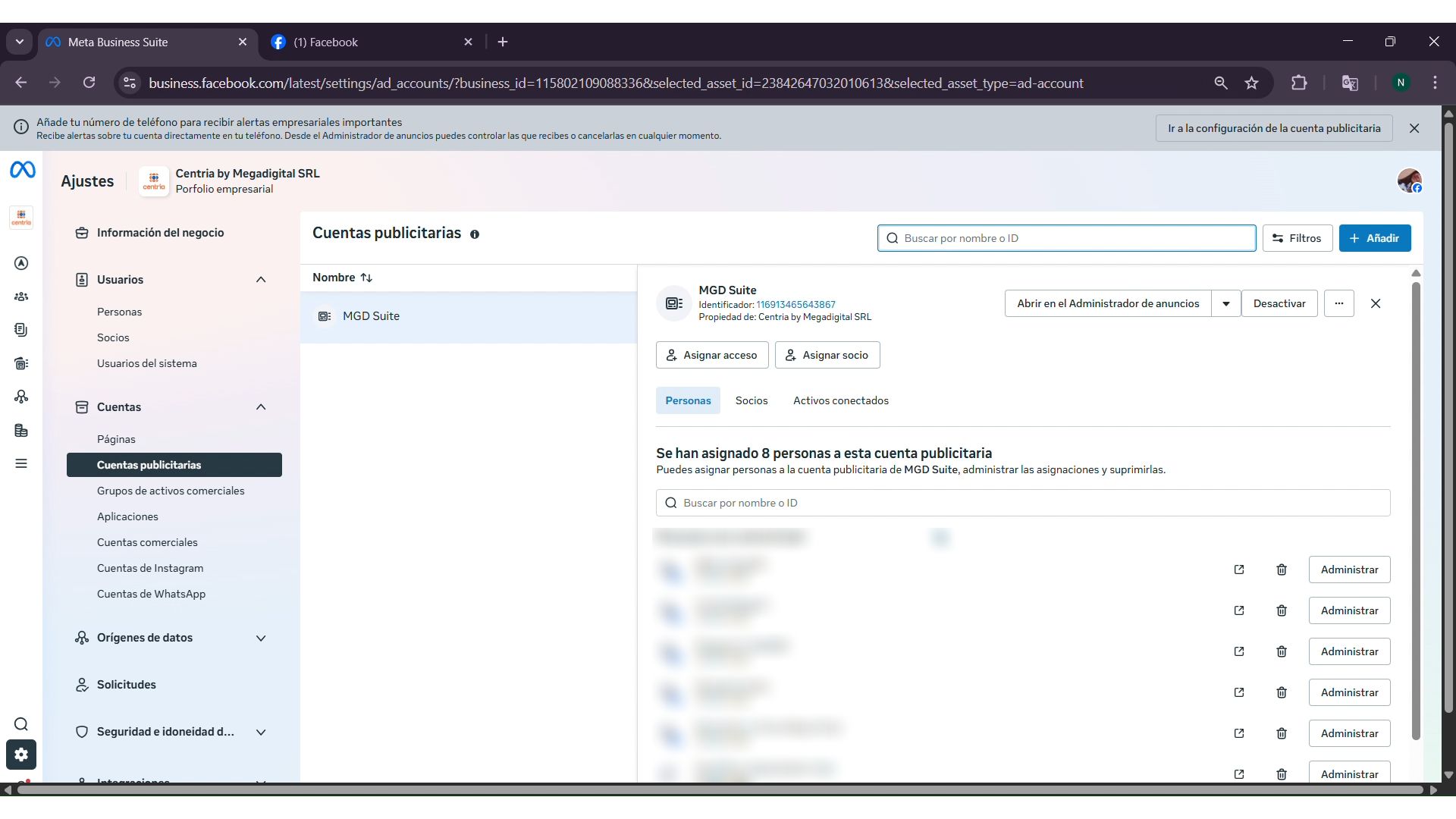Click the Google Translate icon in the address bar

(x=1350, y=83)
